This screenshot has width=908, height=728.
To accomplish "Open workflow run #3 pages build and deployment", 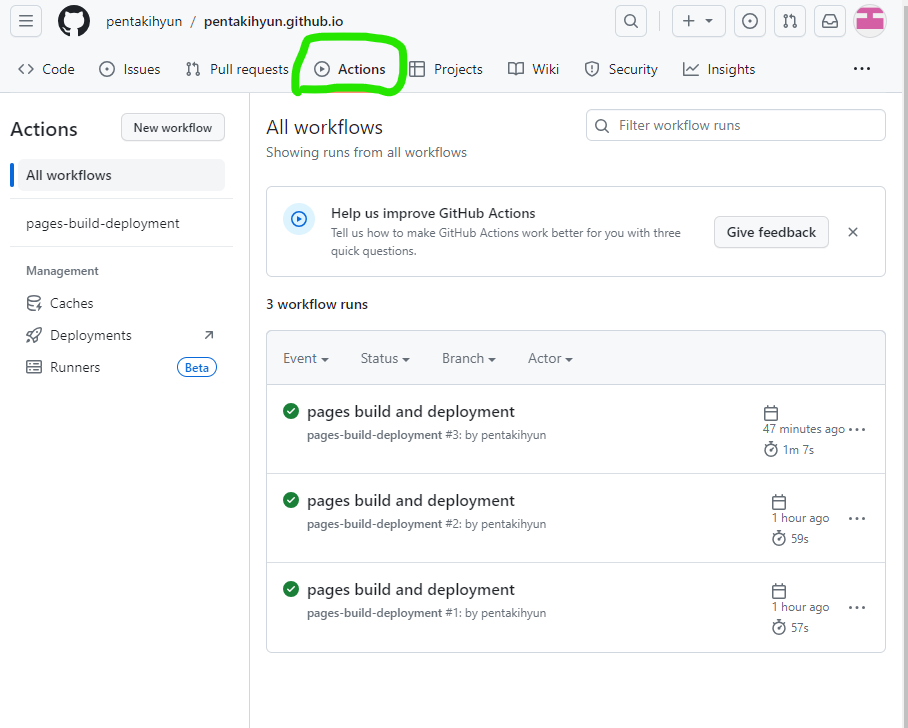I will click(x=411, y=411).
